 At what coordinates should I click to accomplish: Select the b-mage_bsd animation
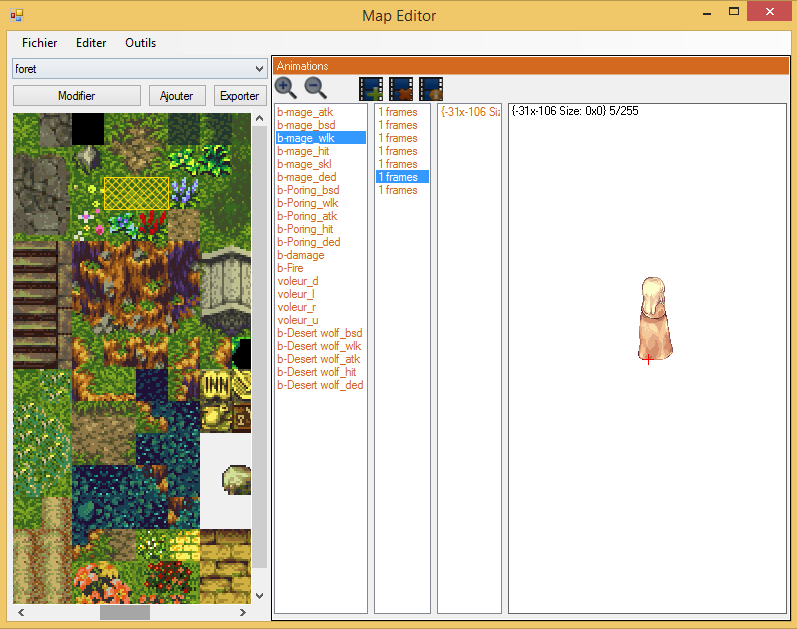click(321, 125)
